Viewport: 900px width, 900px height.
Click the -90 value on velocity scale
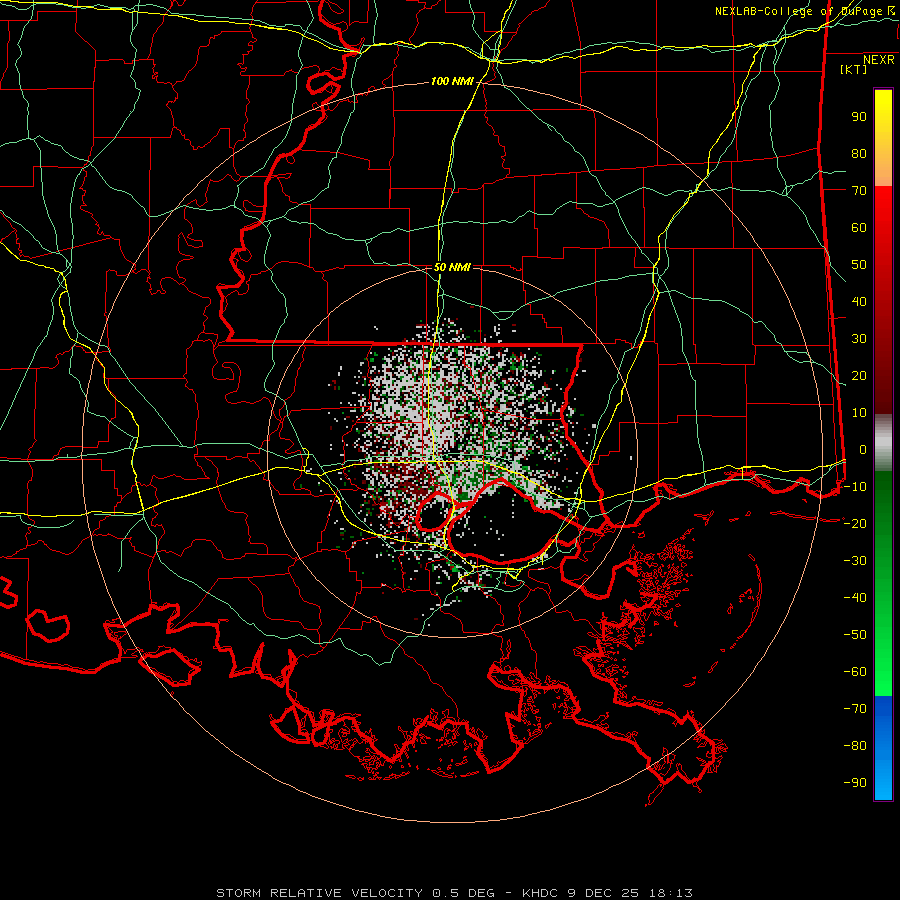tap(855, 783)
